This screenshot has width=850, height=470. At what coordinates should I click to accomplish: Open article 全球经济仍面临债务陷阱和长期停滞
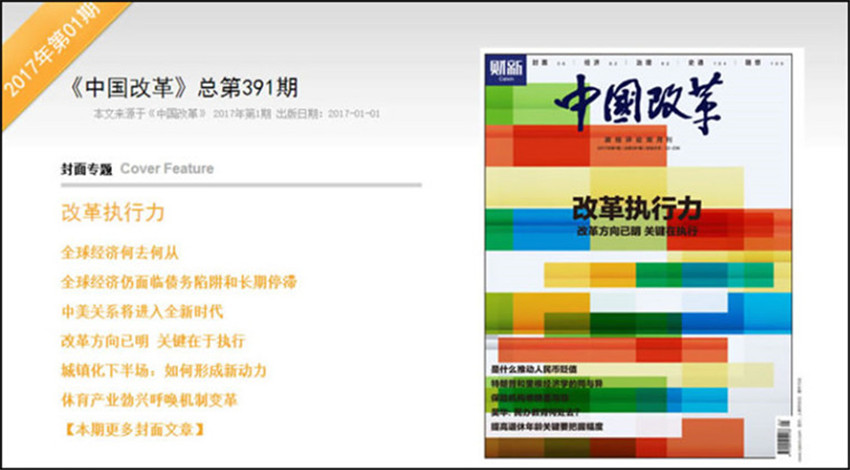point(178,282)
